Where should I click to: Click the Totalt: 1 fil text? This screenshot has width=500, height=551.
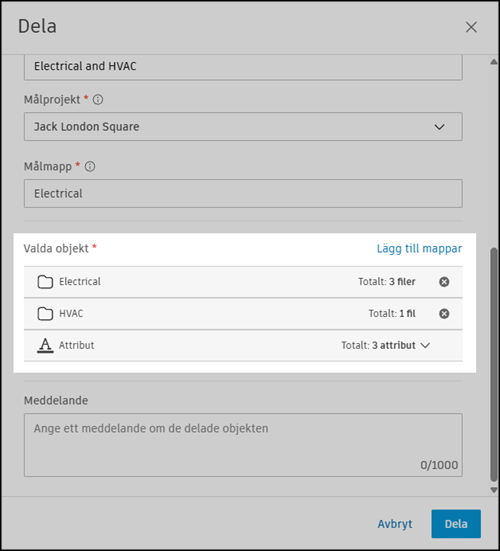coord(392,313)
